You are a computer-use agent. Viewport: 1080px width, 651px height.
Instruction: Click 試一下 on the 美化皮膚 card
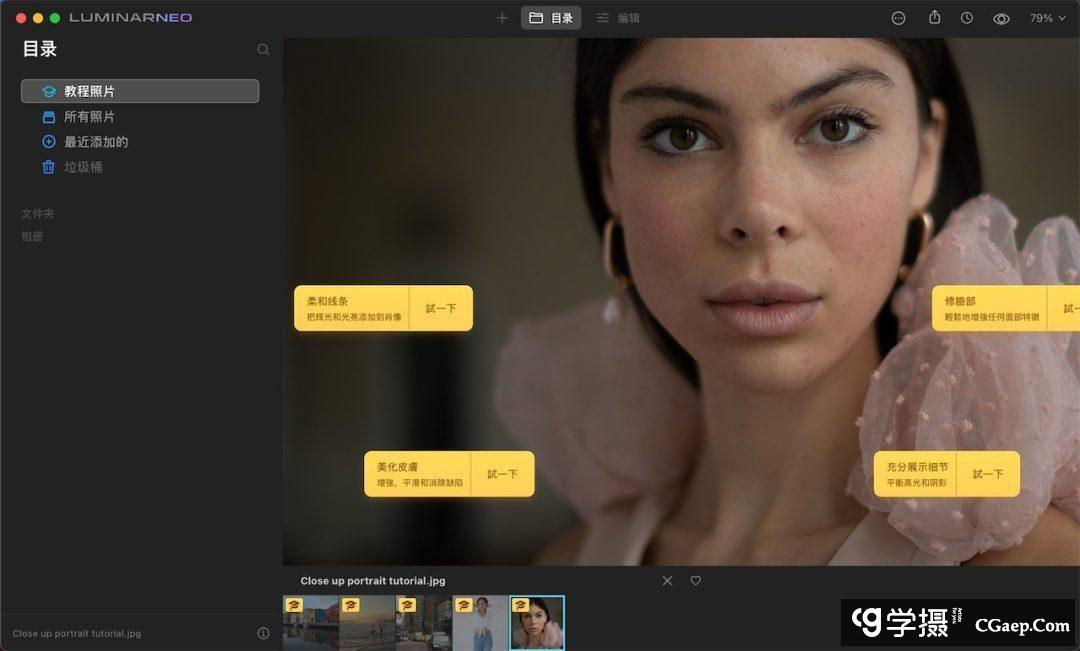click(502, 474)
